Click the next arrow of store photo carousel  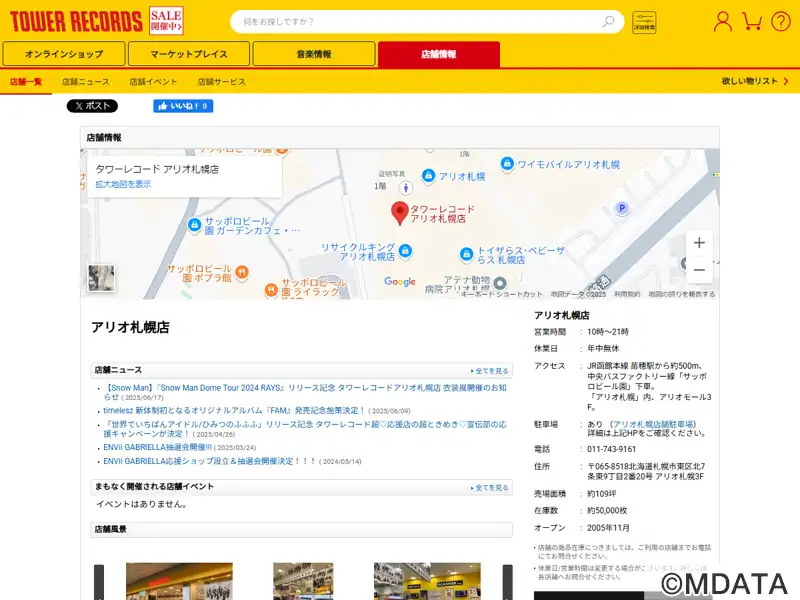coord(508,582)
